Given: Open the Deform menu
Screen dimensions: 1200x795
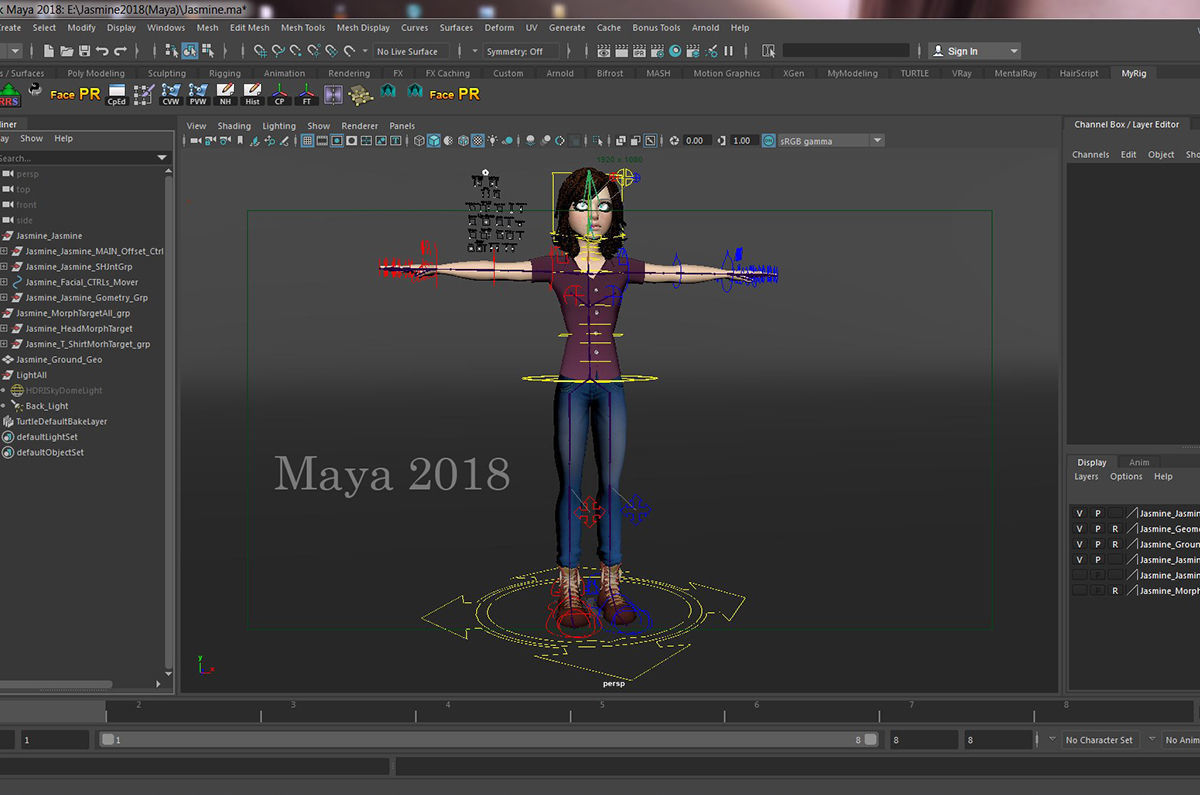Looking at the screenshot, I should (499, 28).
